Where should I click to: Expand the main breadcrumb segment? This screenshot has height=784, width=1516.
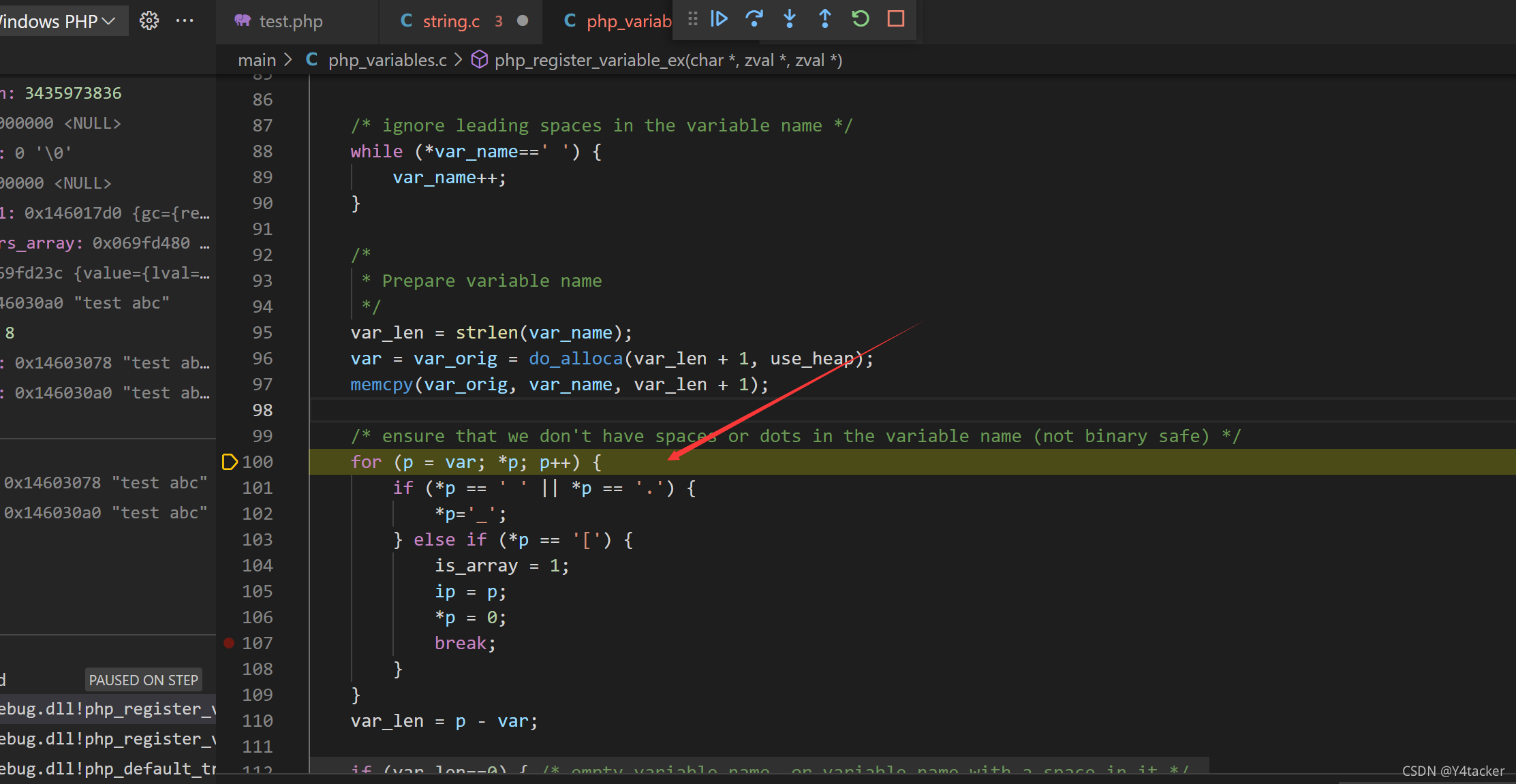point(257,61)
